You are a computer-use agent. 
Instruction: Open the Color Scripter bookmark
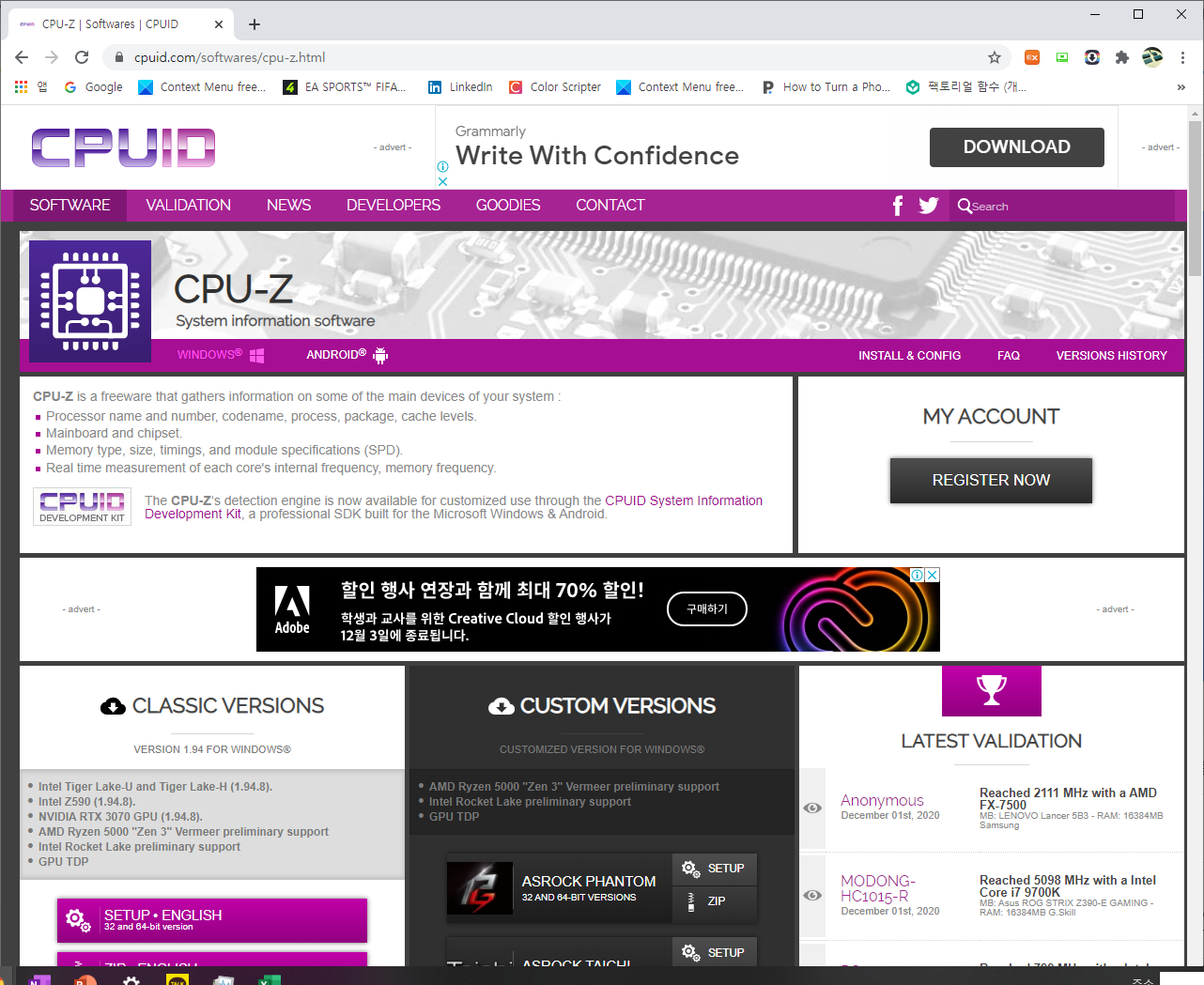pyautogui.click(x=555, y=87)
